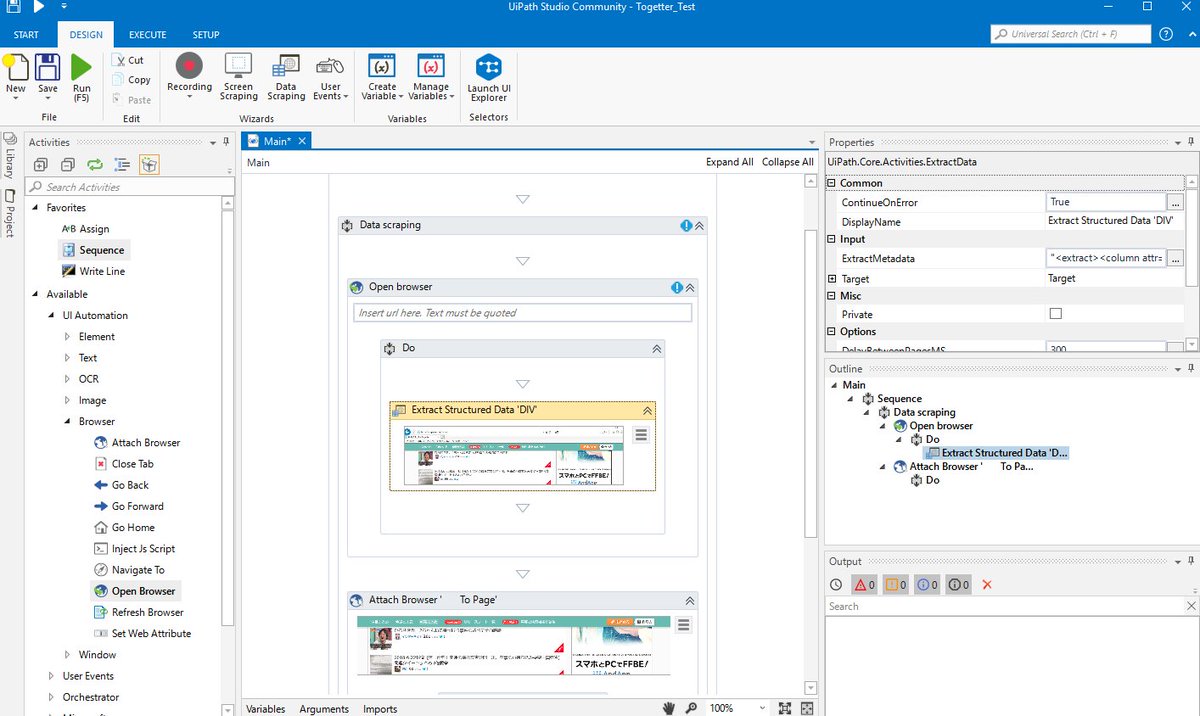Open the Create Variable dropdown
Viewport: 1200px width, 716px height.
click(382, 77)
